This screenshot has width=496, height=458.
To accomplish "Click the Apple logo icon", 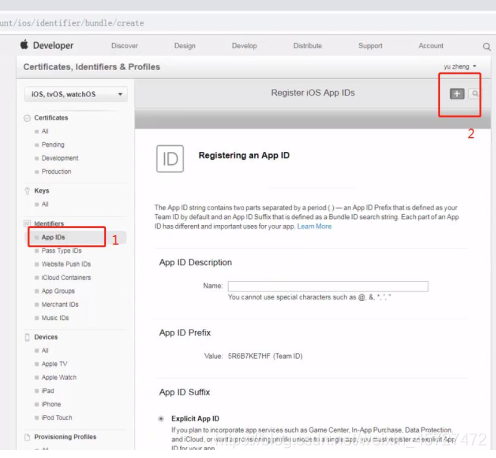I will [24, 44].
